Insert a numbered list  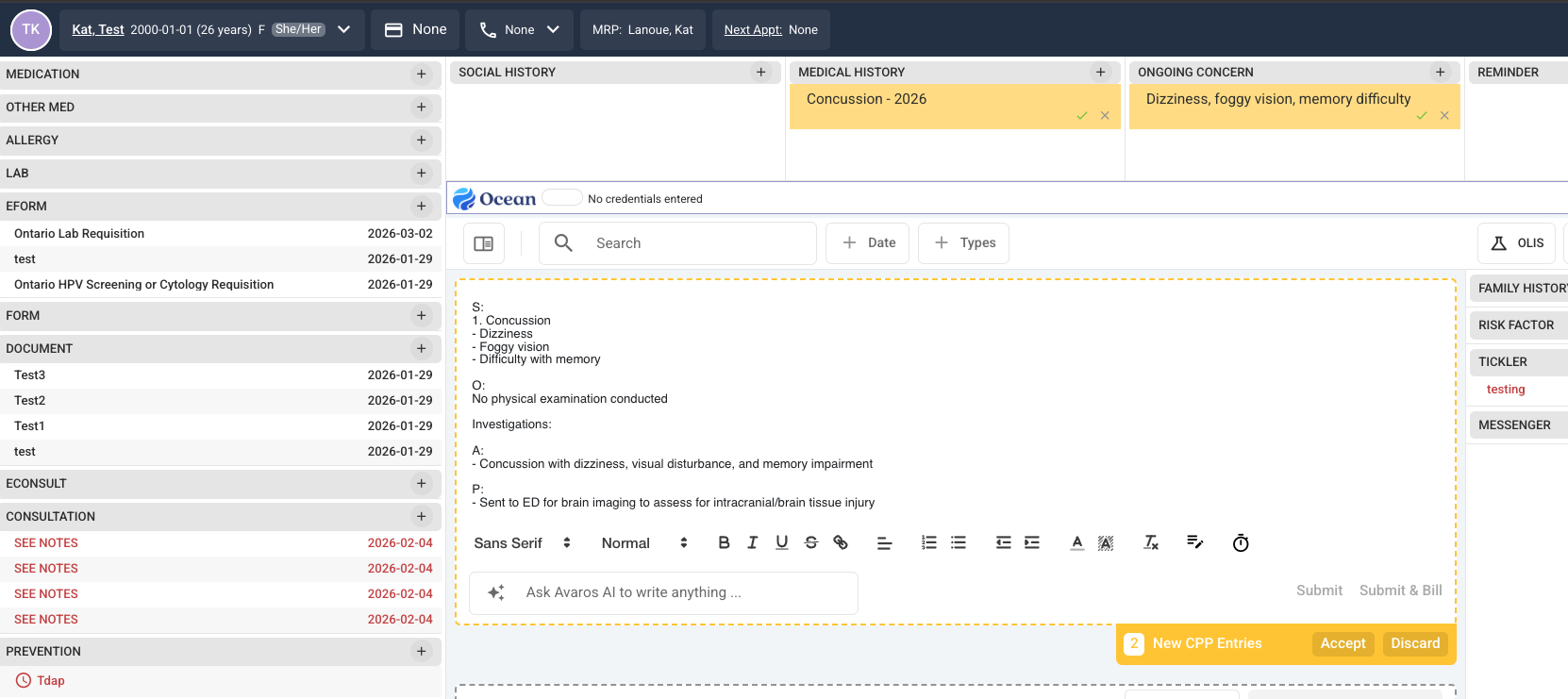pos(929,542)
